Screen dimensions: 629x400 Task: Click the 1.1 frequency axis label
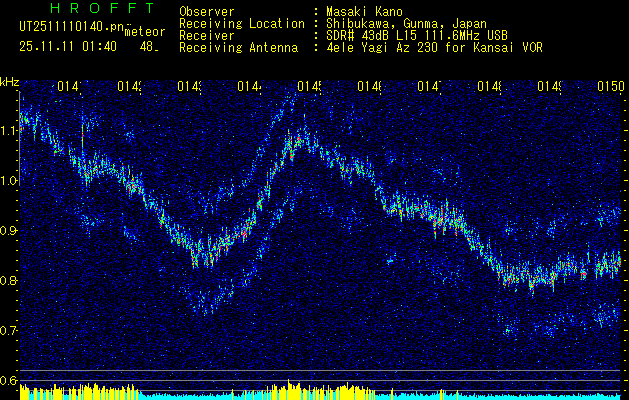click(x=9, y=130)
